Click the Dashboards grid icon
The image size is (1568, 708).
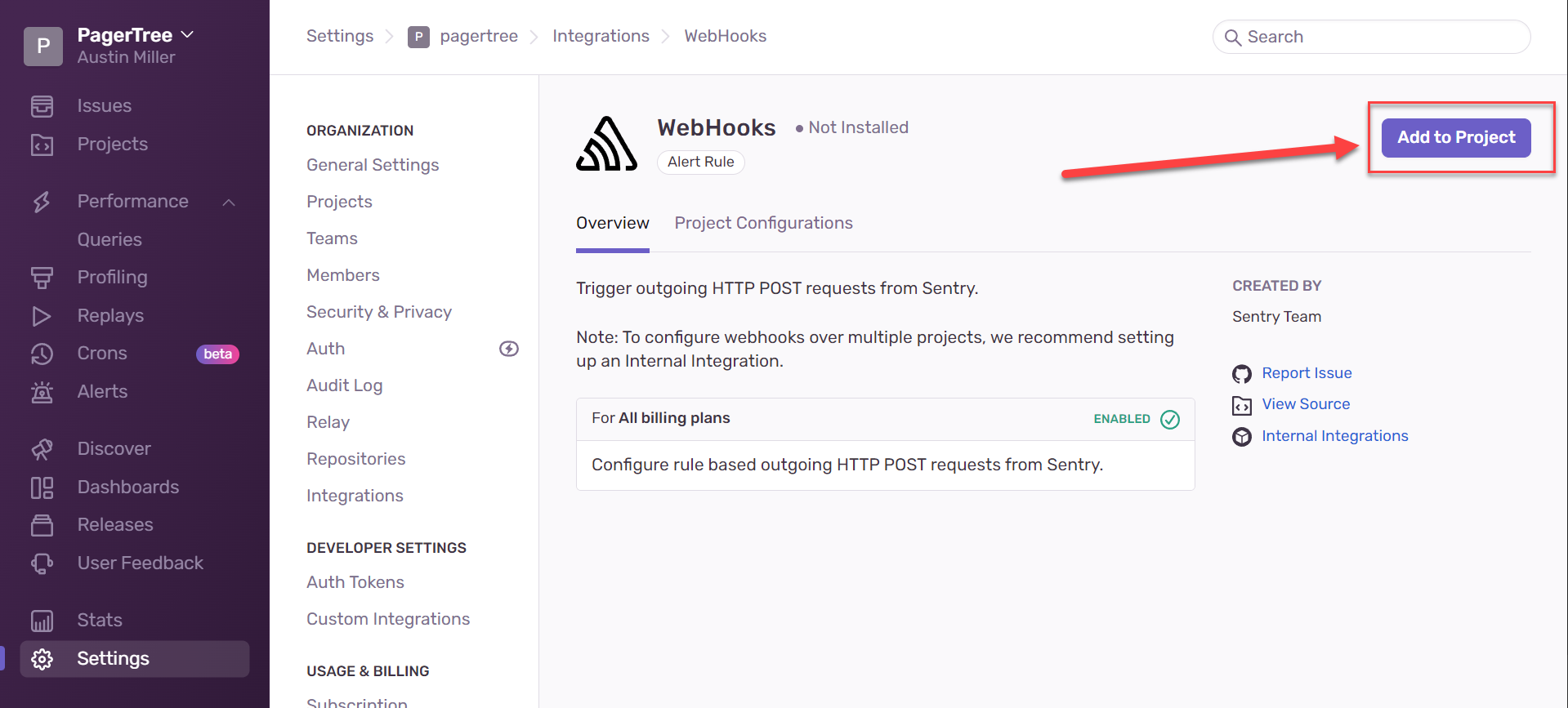[x=42, y=488]
